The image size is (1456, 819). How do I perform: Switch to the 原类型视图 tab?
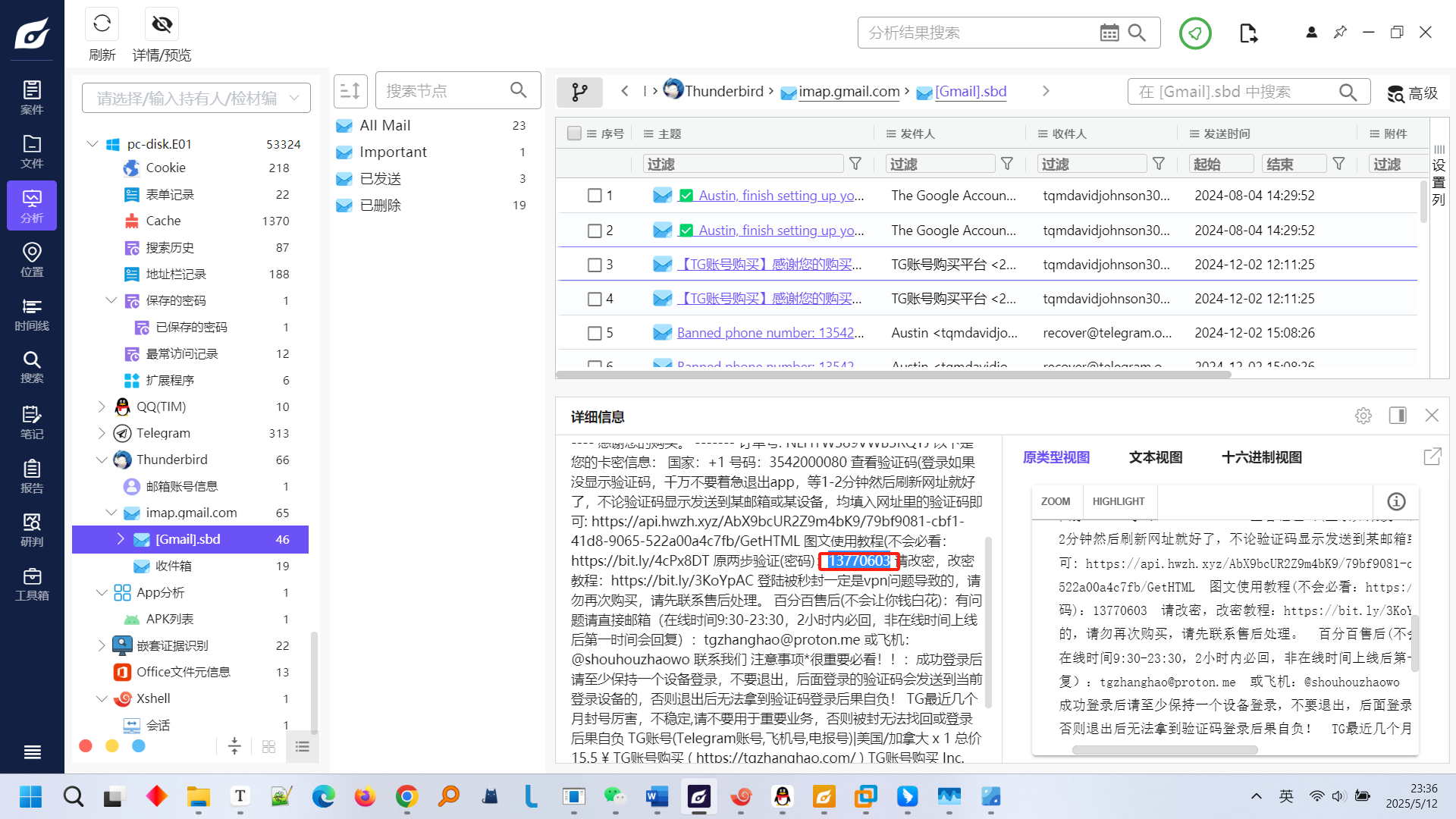click(x=1056, y=457)
